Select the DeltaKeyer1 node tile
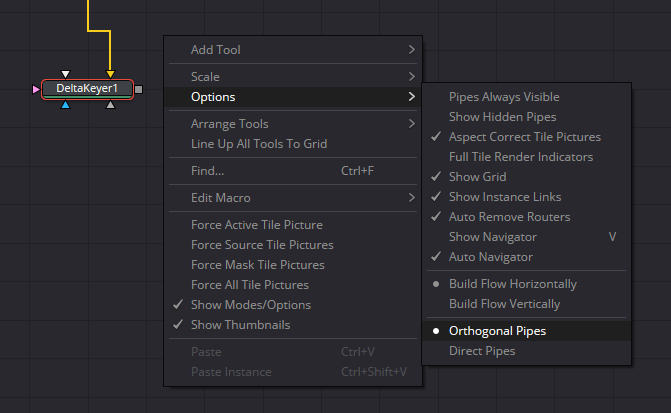 87,89
